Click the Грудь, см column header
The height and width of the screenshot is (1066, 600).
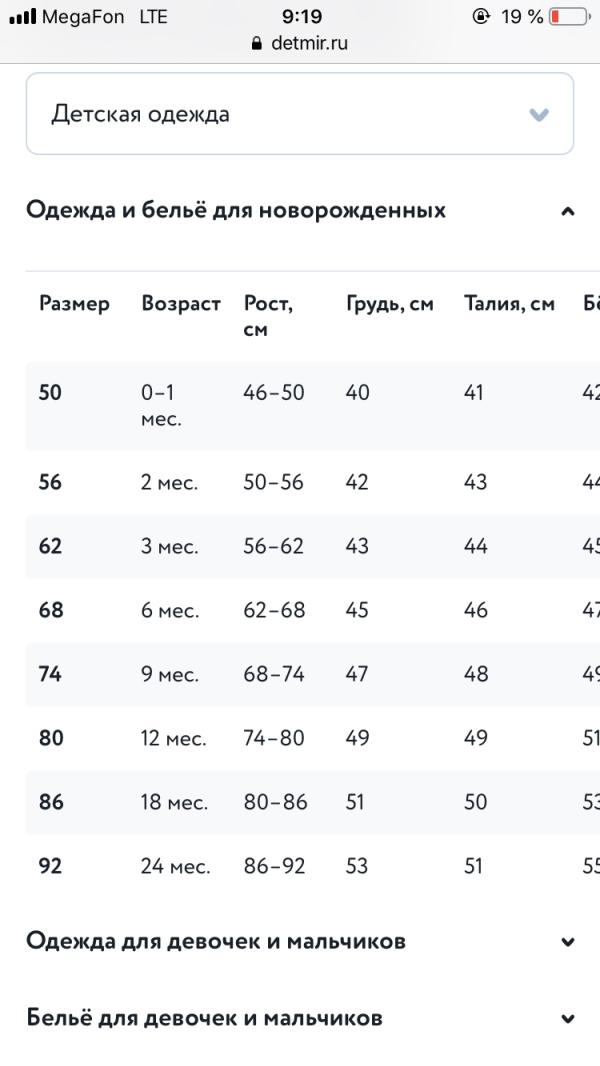pyautogui.click(x=389, y=303)
